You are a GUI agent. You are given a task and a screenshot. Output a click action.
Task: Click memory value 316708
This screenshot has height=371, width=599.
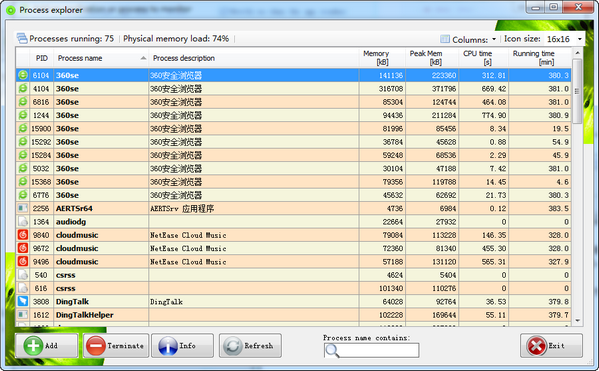[x=391, y=89]
